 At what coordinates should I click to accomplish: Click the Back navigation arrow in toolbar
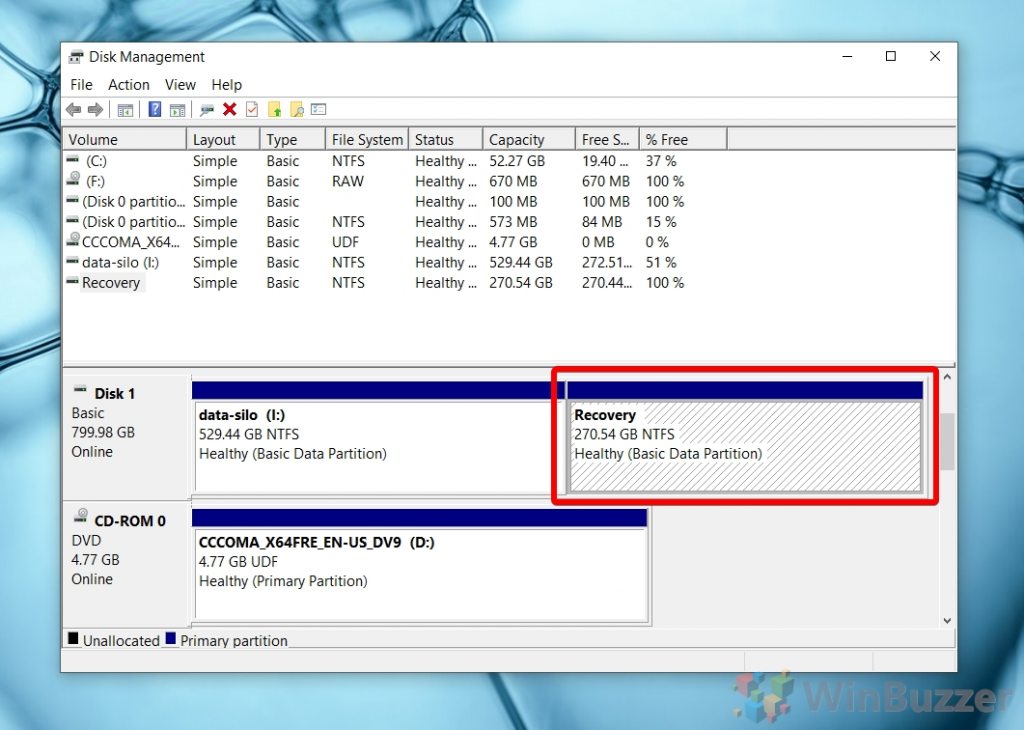click(74, 109)
